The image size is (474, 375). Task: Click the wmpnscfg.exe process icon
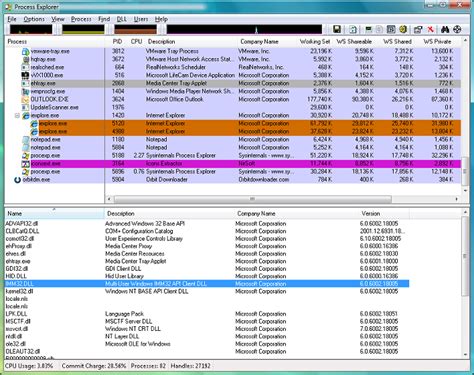coord(25,92)
